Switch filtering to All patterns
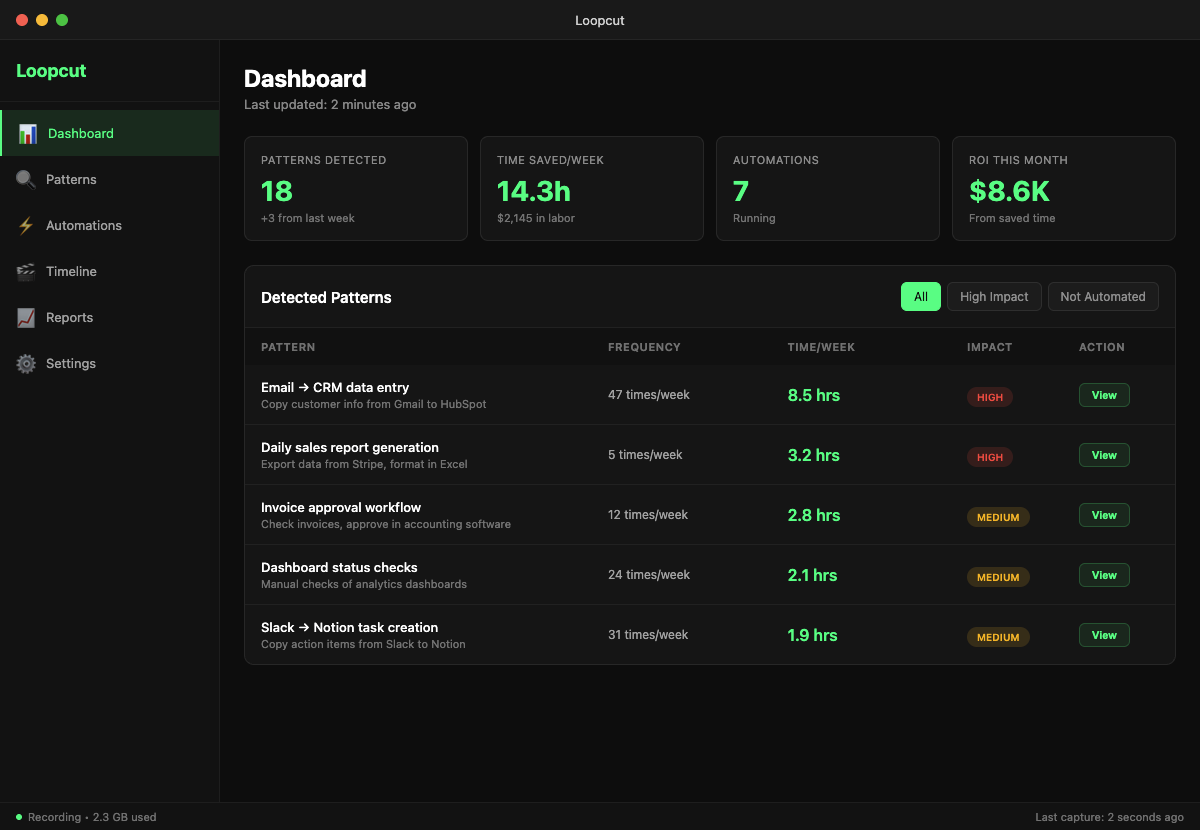 (x=920, y=296)
